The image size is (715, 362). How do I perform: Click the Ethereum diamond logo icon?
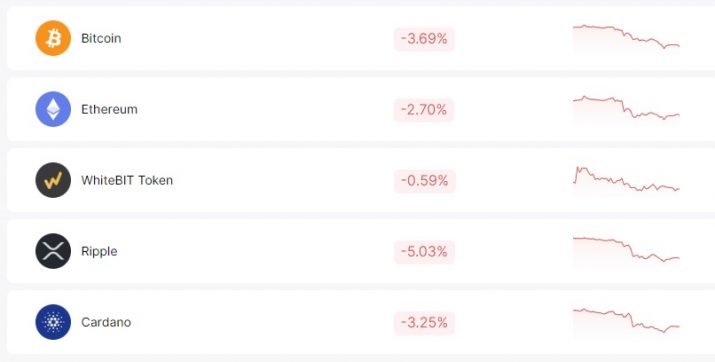click(53, 109)
